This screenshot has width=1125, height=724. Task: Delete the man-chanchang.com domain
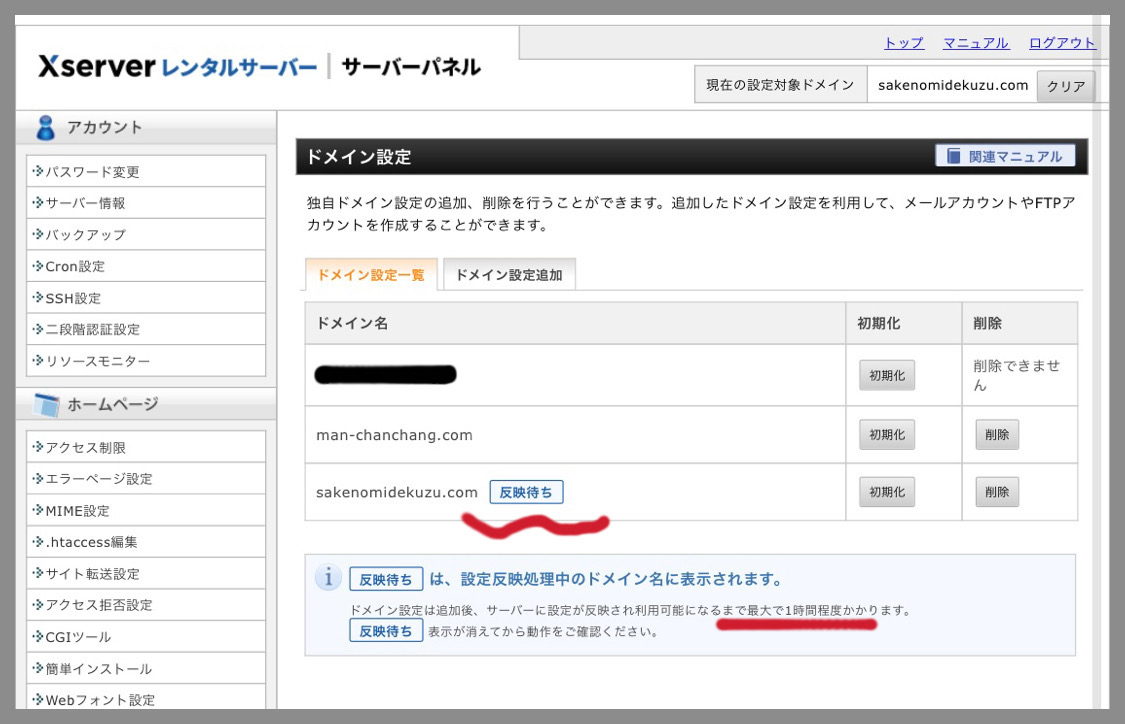point(996,435)
